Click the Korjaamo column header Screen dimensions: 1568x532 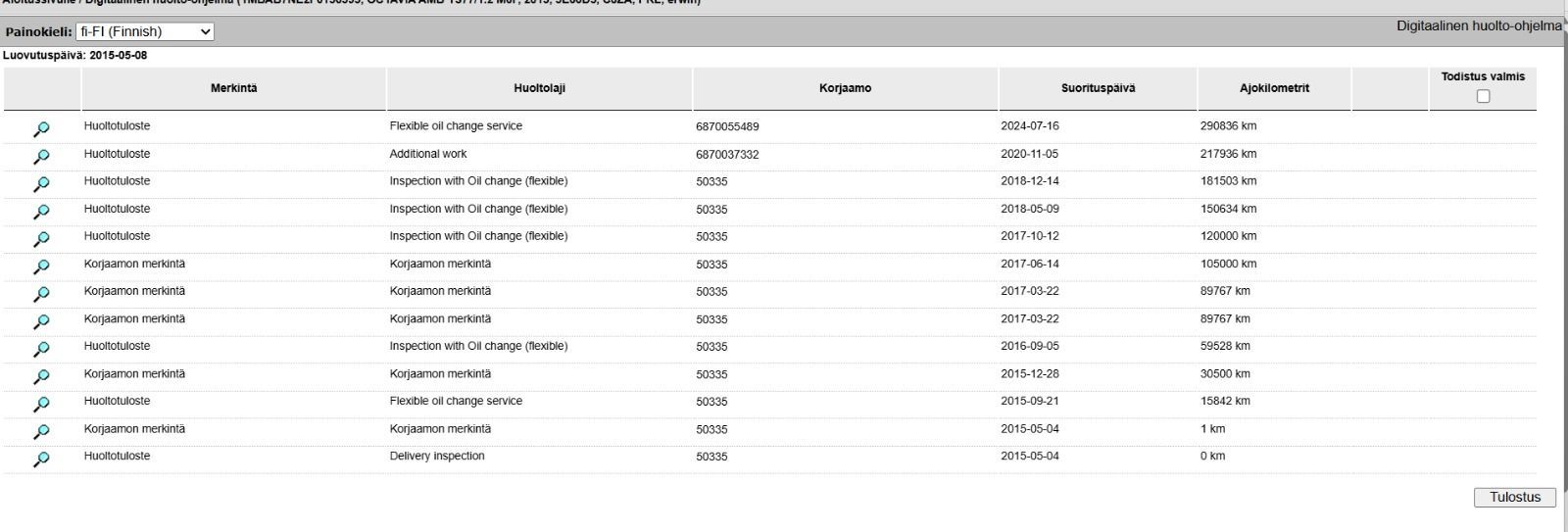pos(845,88)
